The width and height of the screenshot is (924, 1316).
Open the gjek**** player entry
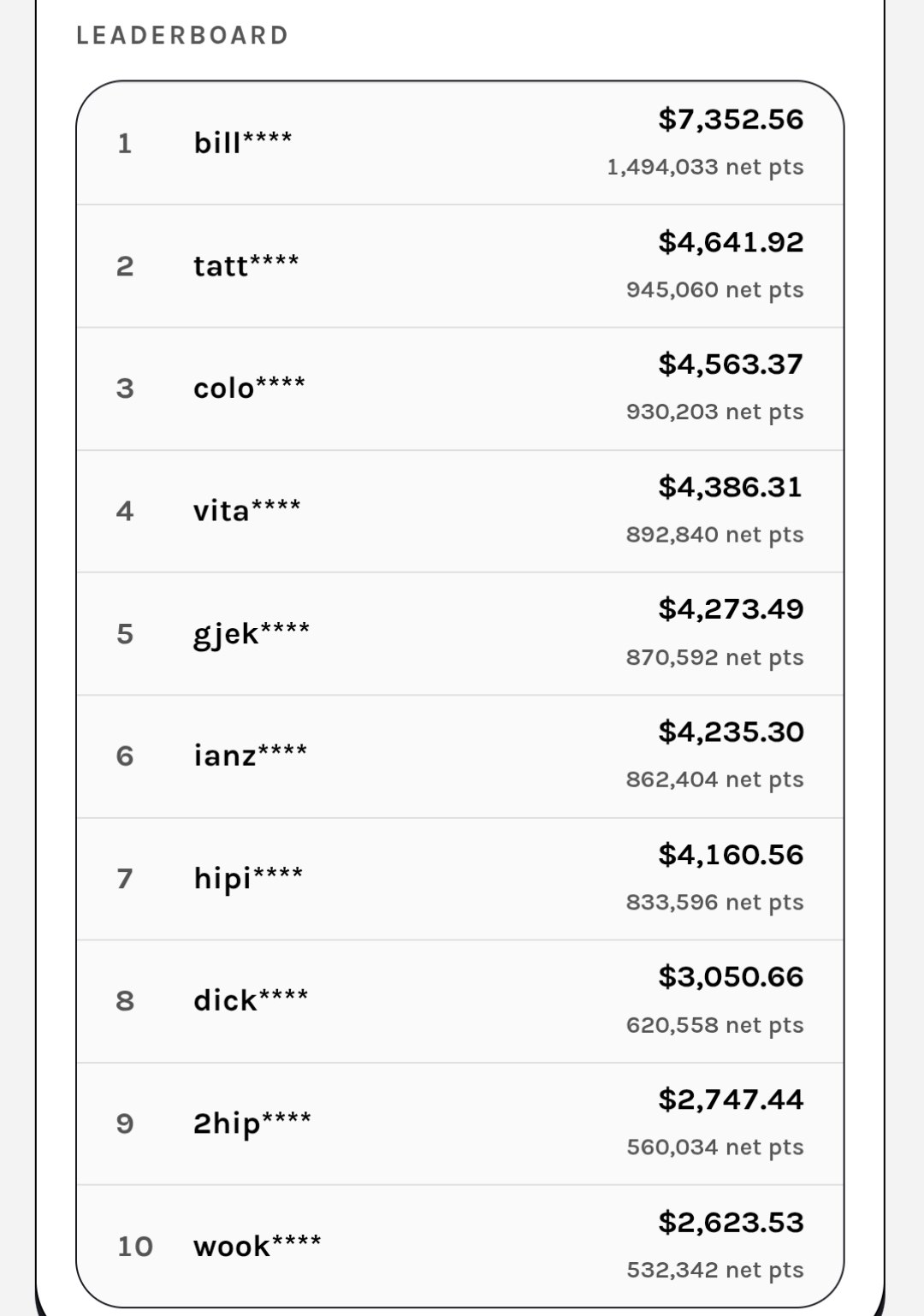click(x=460, y=634)
